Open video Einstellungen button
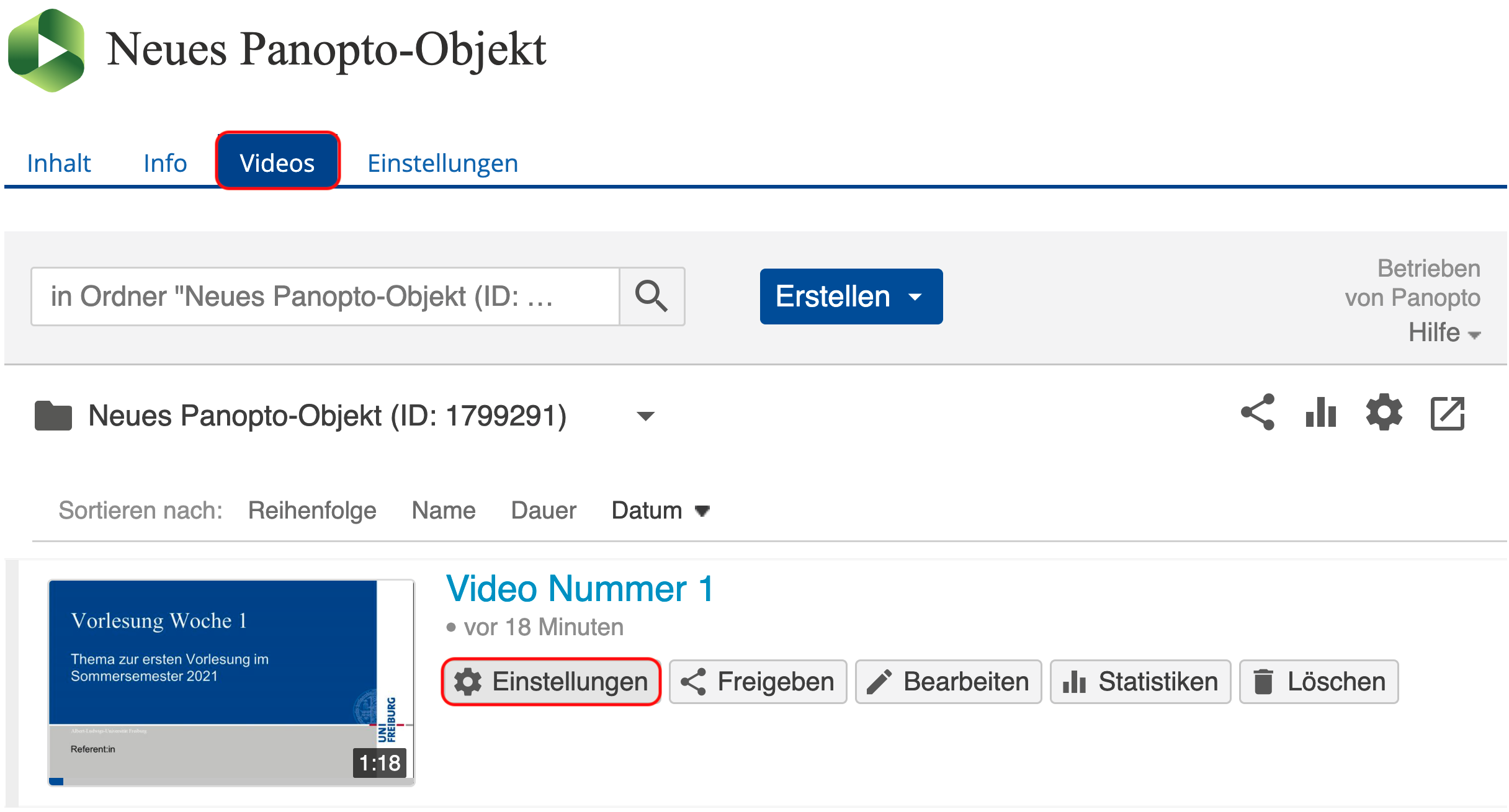The image size is (1509, 812). coord(551,682)
